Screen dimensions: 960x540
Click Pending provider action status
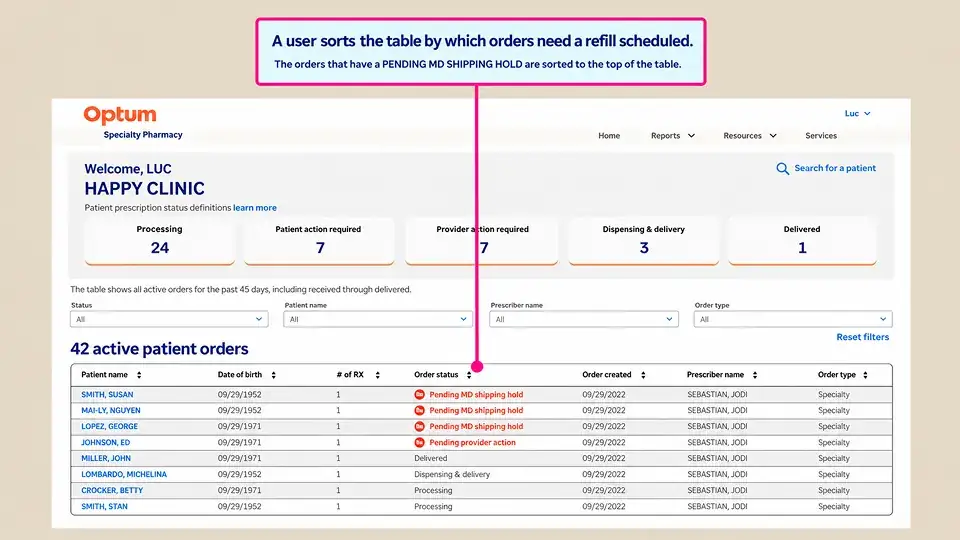472,442
